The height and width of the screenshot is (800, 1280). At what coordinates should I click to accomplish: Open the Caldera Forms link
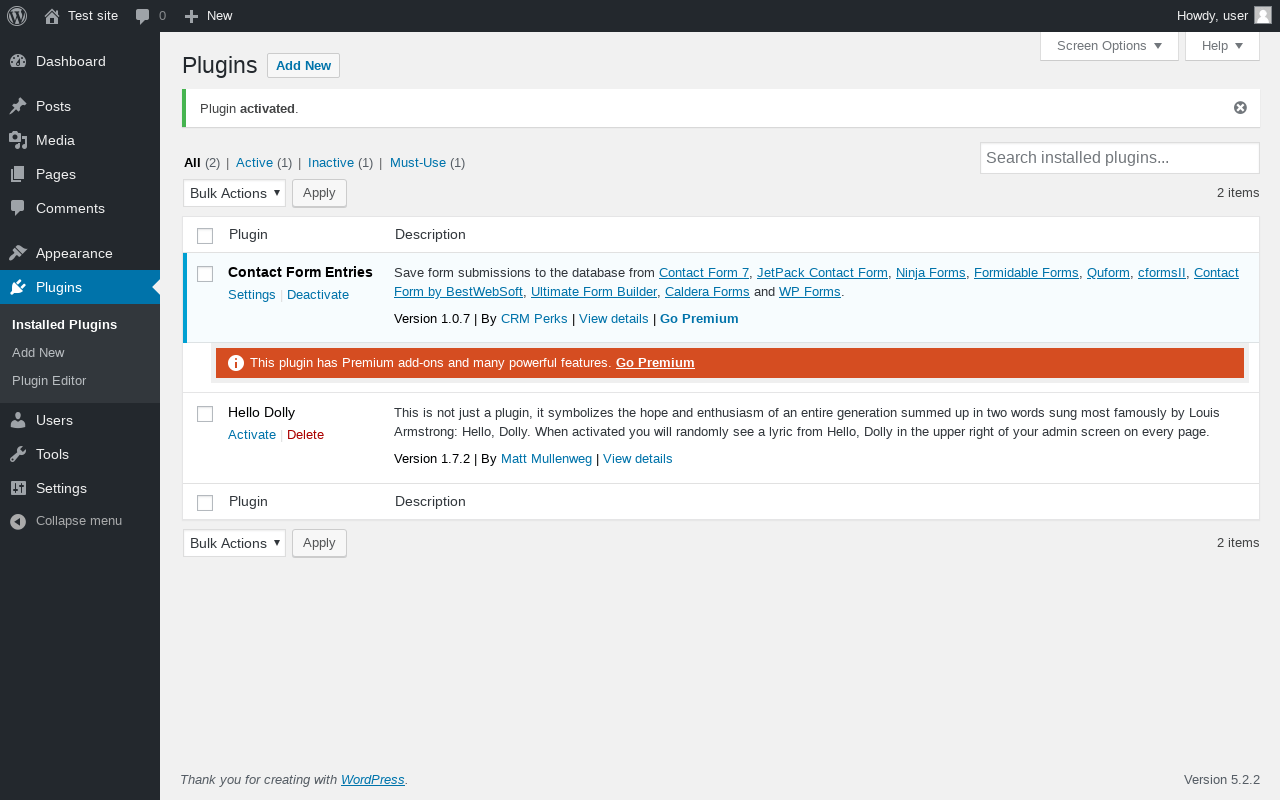[707, 293]
